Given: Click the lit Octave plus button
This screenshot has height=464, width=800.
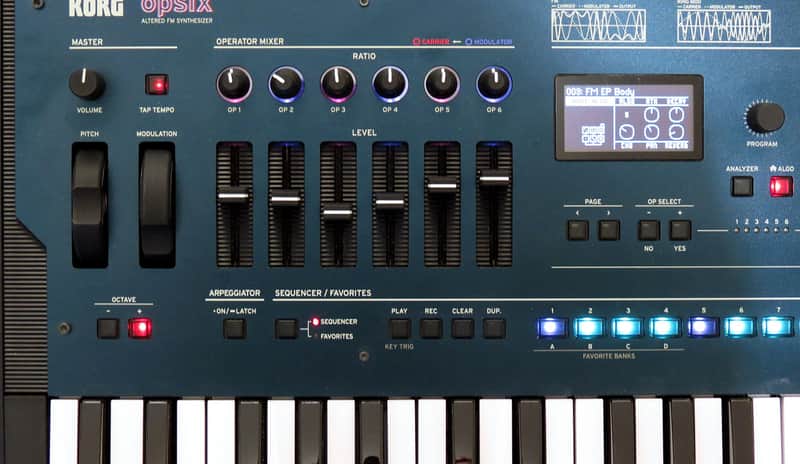Looking at the screenshot, I should pyautogui.click(x=140, y=328).
